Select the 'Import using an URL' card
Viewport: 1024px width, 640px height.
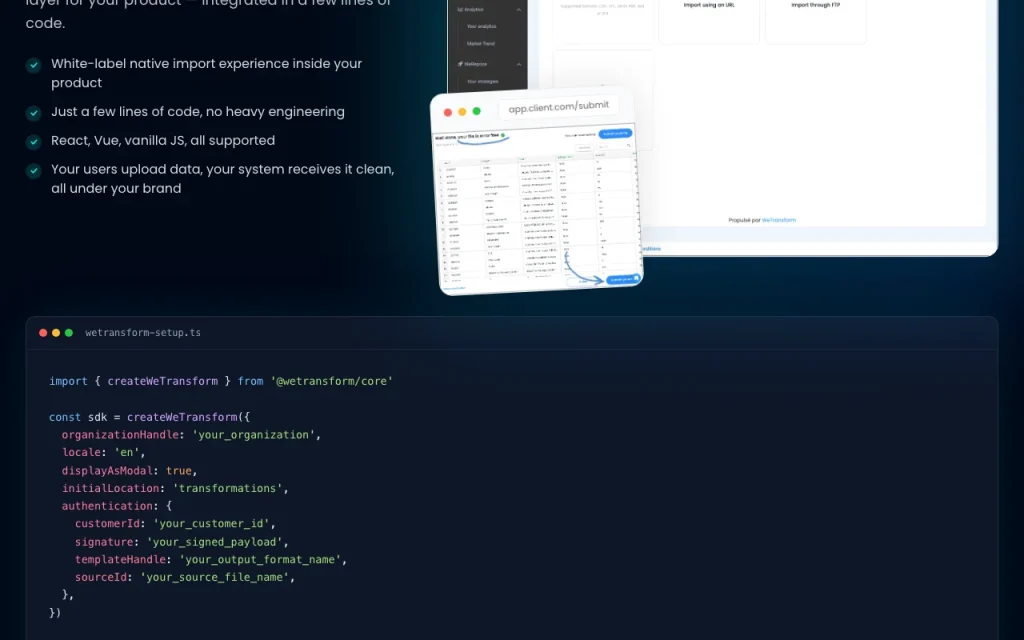point(709,21)
